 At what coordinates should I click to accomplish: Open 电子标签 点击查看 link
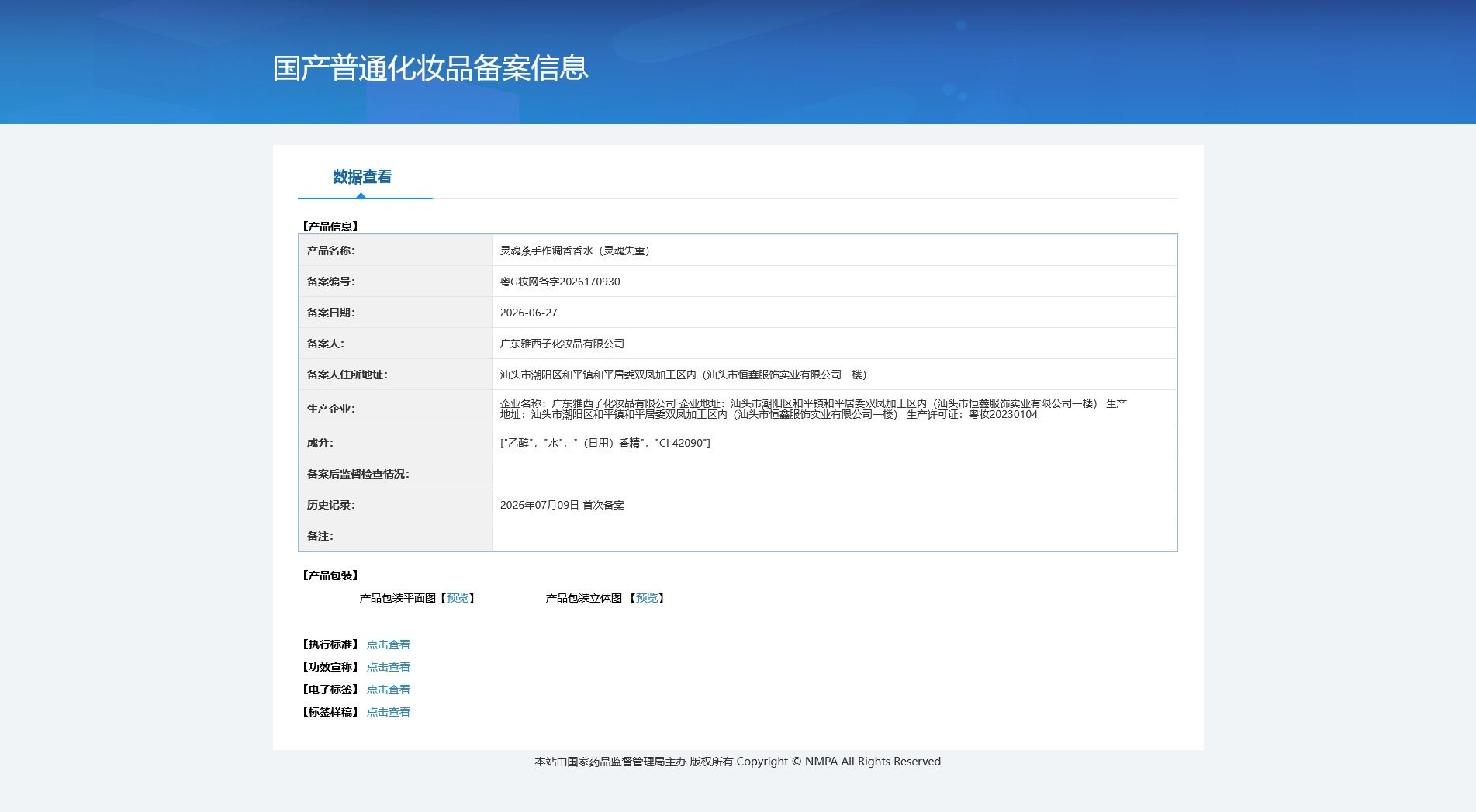coord(389,689)
